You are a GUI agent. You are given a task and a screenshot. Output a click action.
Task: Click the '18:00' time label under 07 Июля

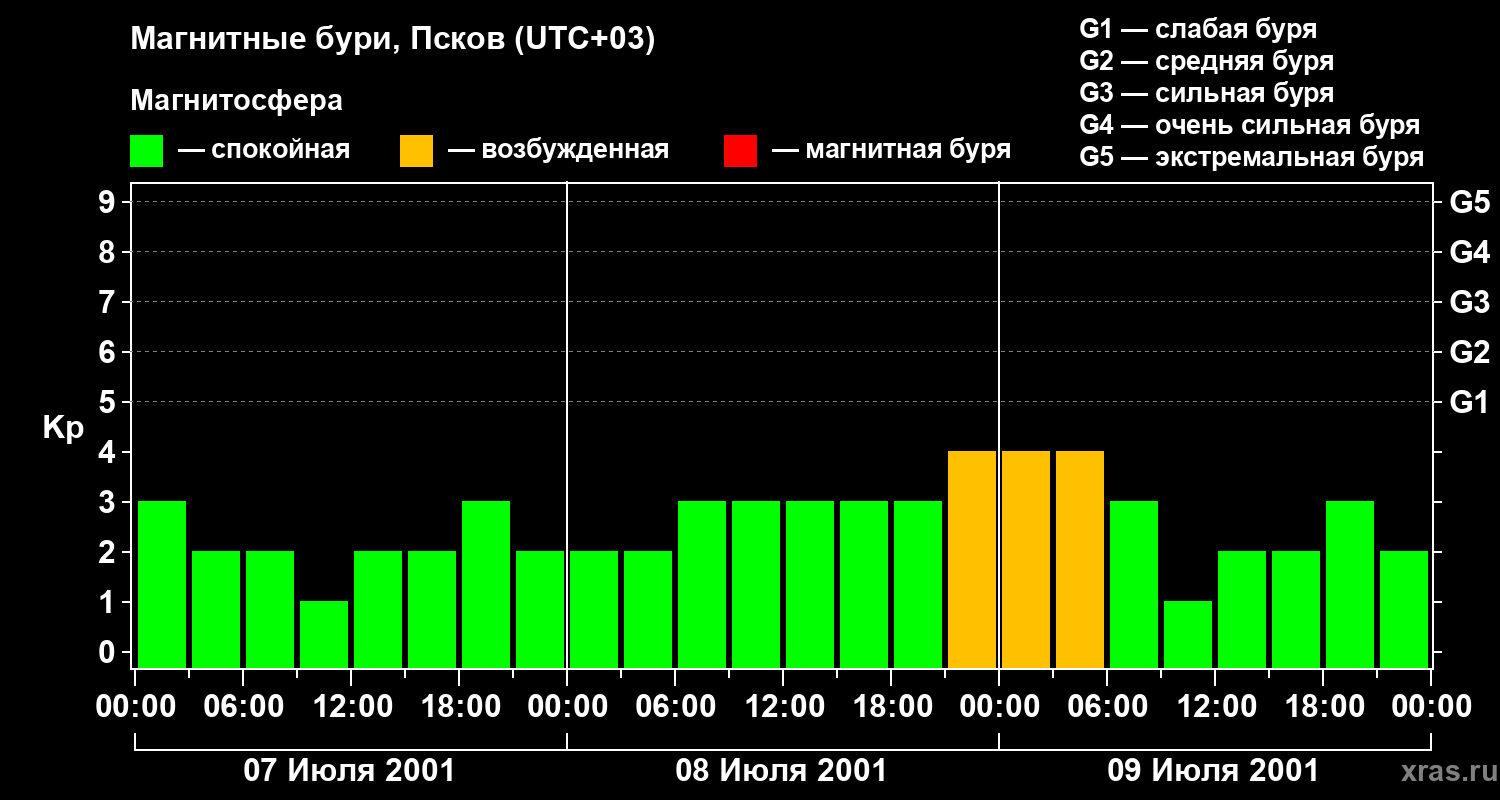pos(459,707)
